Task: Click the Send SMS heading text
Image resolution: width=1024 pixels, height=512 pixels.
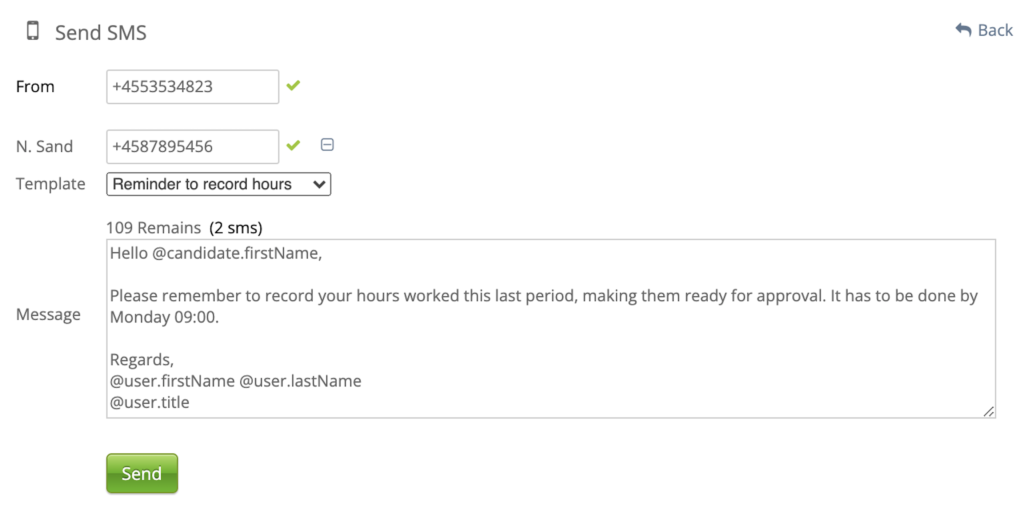Action: tap(101, 33)
